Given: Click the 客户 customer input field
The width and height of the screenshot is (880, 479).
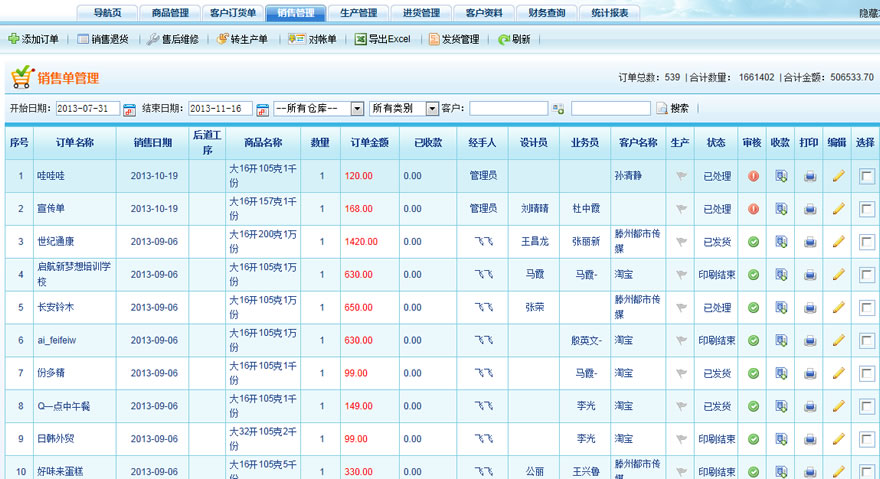Looking at the screenshot, I should pyautogui.click(x=508, y=108).
